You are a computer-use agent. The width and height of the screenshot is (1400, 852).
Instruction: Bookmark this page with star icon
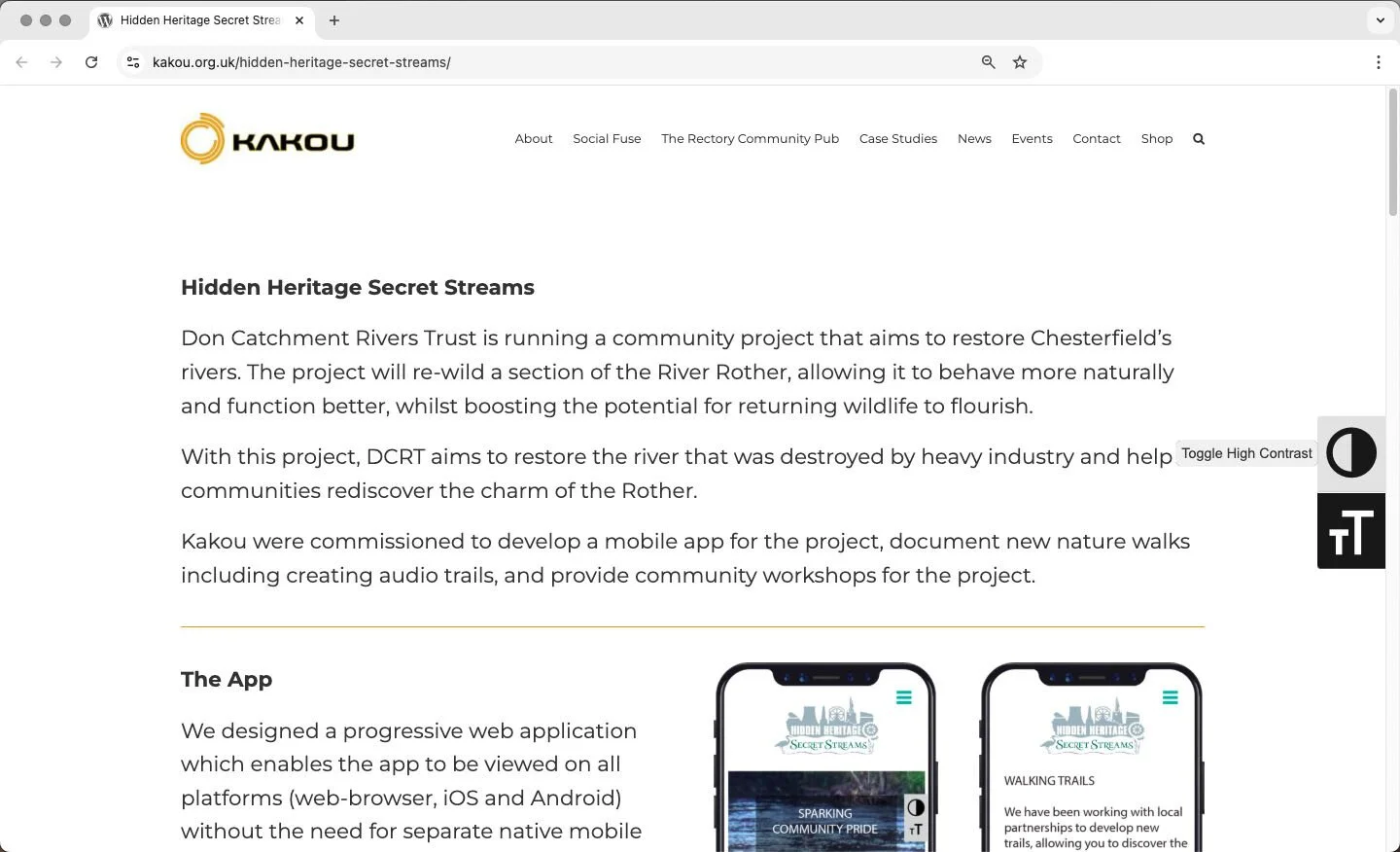1020,62
